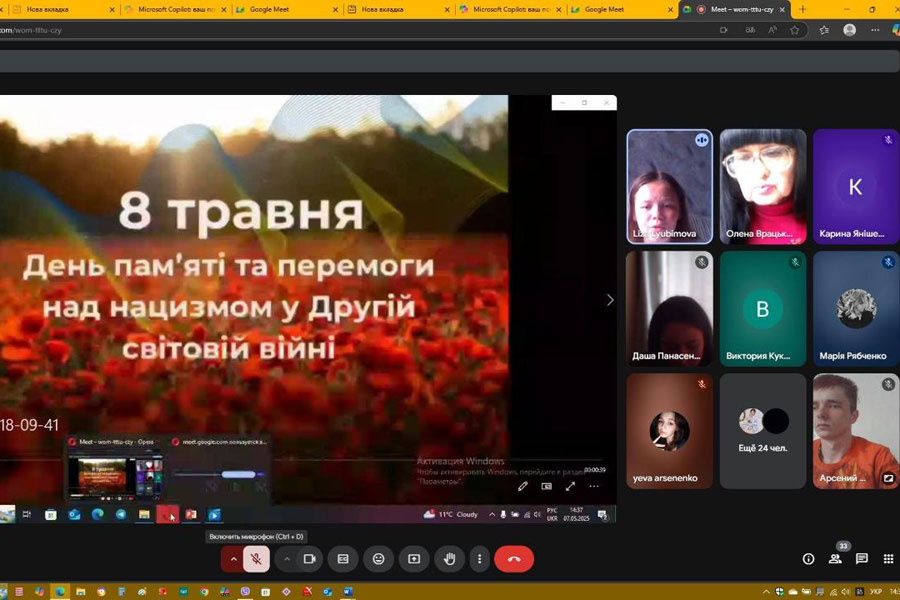Open a new browser tab with plus button
The height and width of the screenshot is (600, 900).
pos(802,10)
